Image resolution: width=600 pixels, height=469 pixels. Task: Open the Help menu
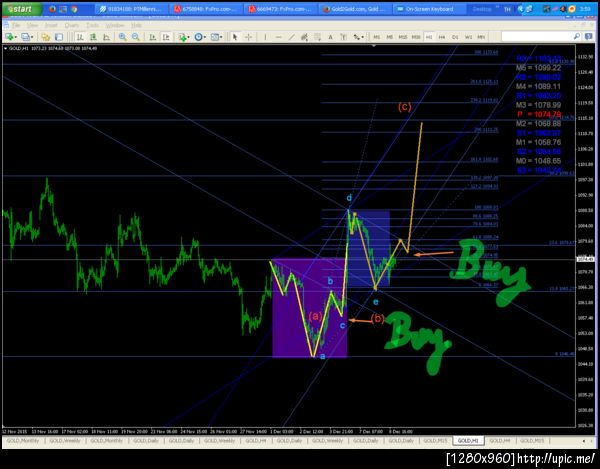pos(136,25)
